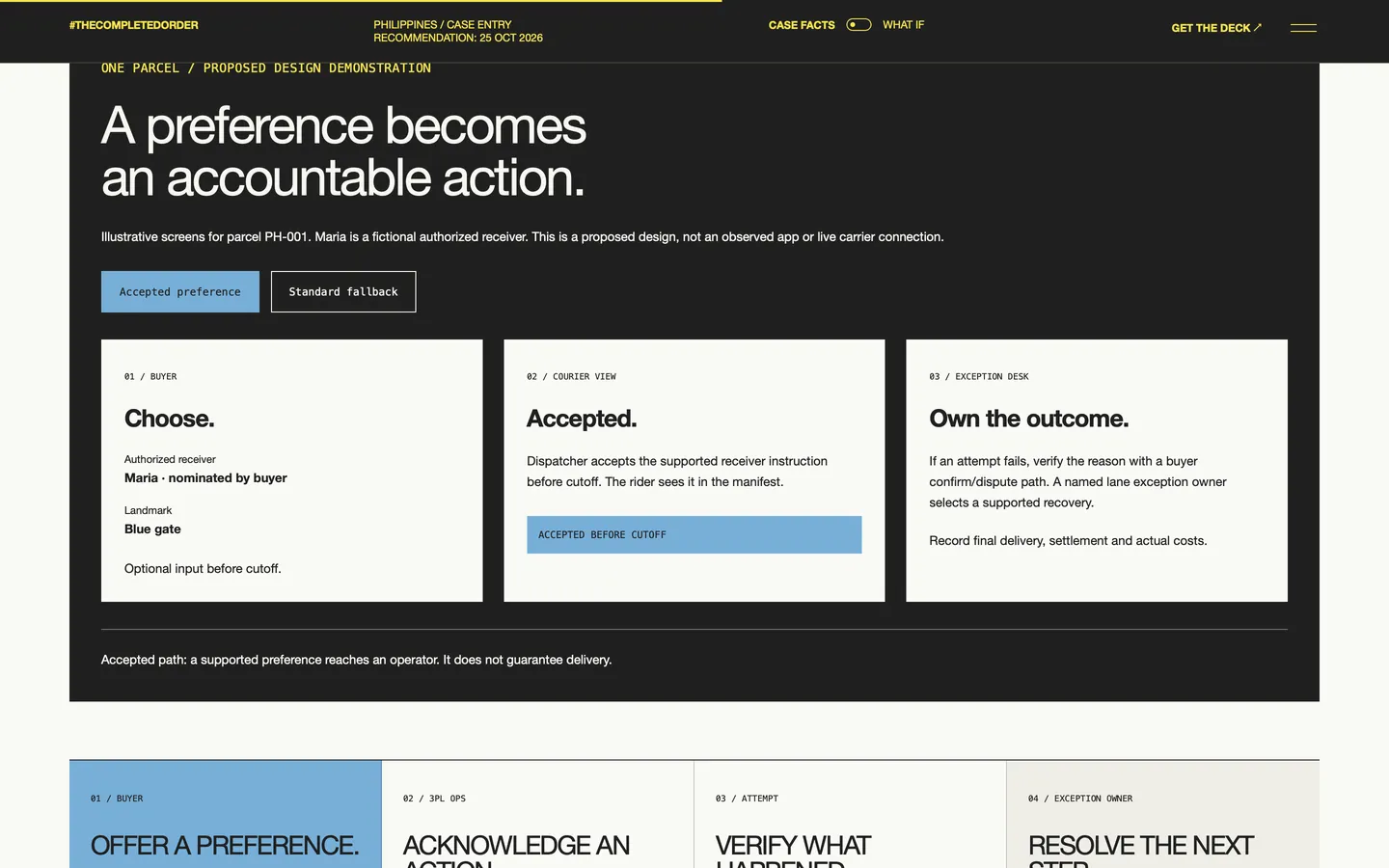
Task: Click the 'Choose.' buyer card heading
Action: pyautogui.click(x=170, y=419)
